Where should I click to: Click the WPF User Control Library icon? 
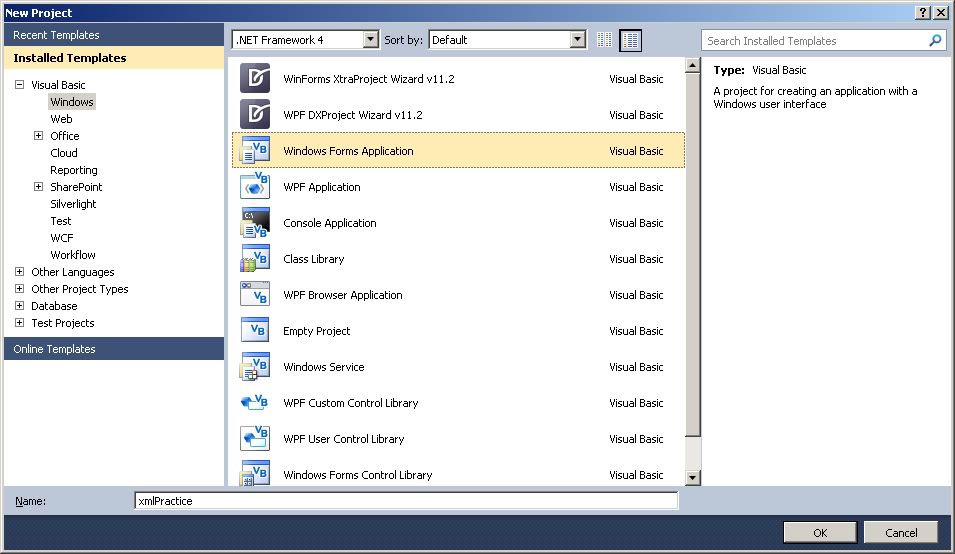255,438
